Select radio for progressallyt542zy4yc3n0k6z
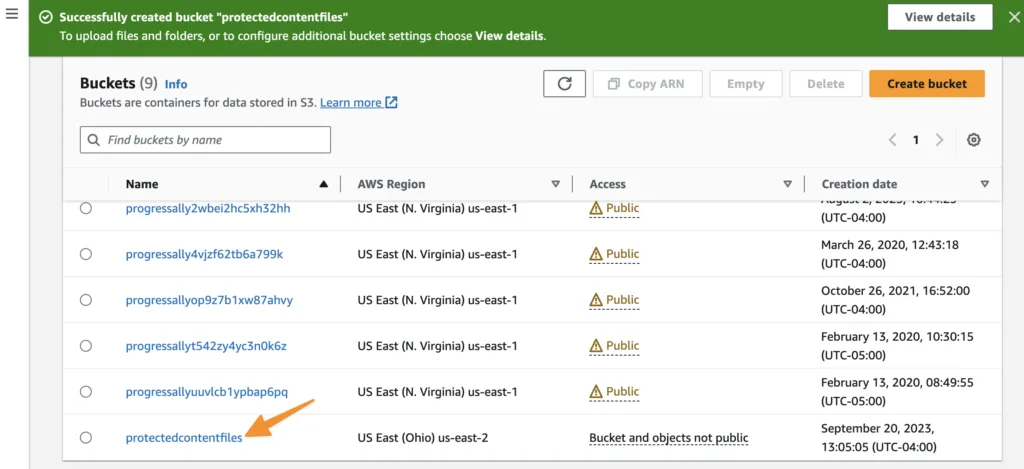1024x469 pixels. click(x=86, y=346)
